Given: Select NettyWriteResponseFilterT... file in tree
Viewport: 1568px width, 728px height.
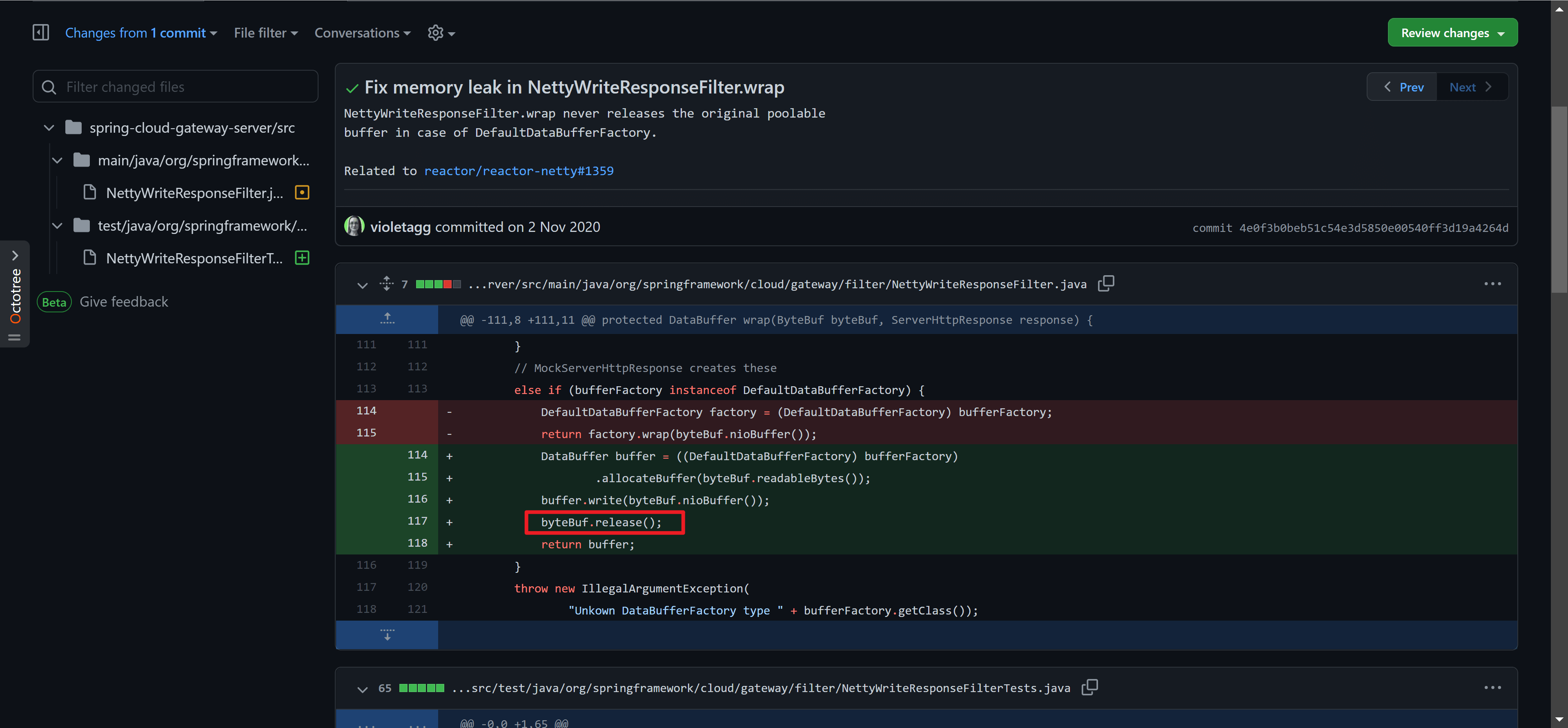Looking at the screenshot, I should 194,258.
